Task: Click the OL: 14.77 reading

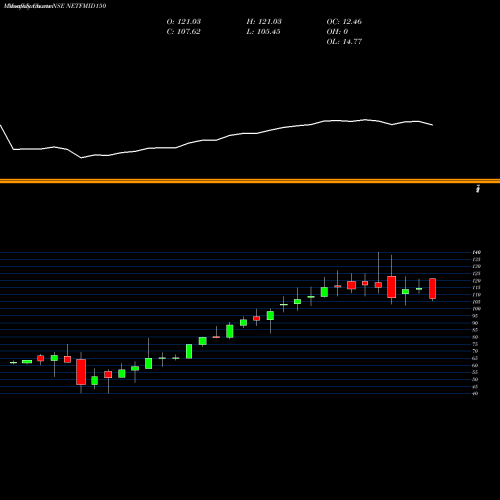Action: pyautogui.click(x=344, y=42)
